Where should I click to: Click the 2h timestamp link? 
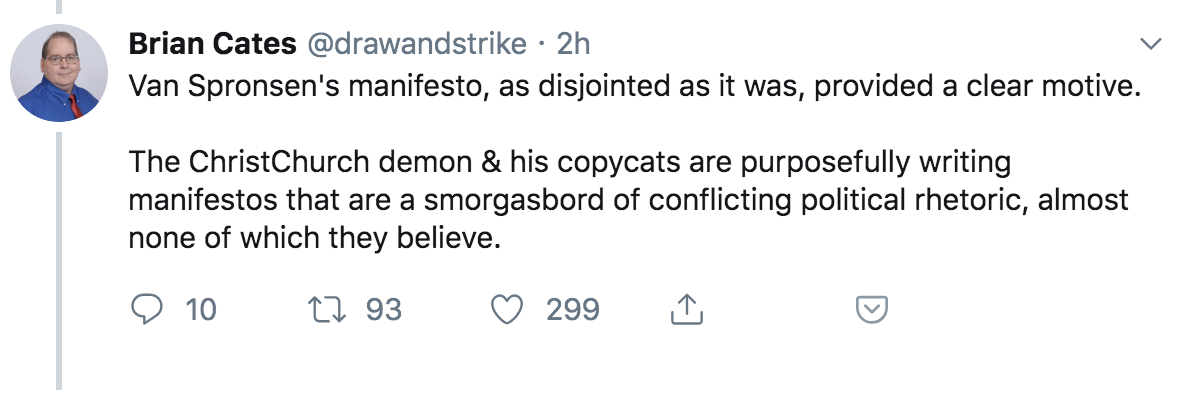coord(572,44)
